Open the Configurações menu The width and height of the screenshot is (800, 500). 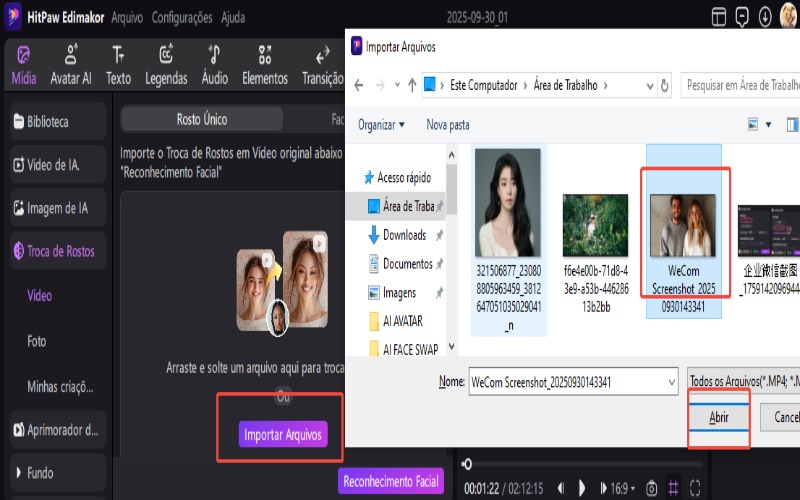click(x=181, y=18)
